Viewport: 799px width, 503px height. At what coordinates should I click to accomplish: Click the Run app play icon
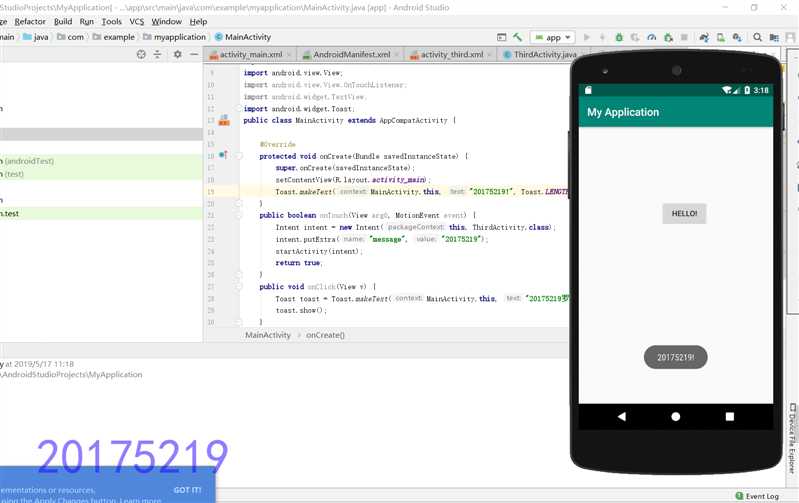[x=587, y=37]
